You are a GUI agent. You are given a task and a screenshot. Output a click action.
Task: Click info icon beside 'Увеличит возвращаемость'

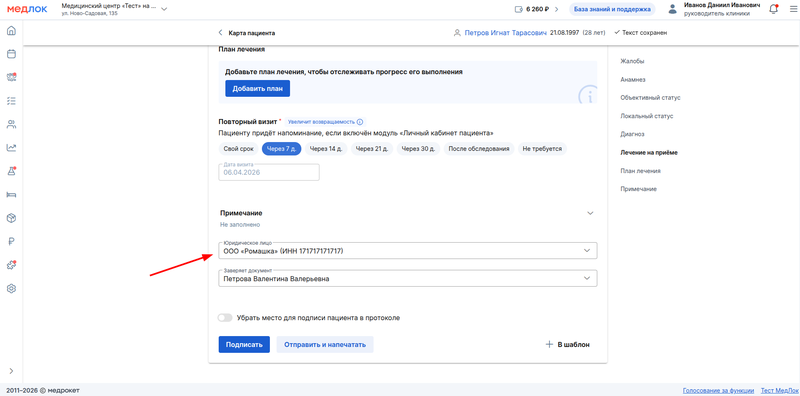[x=360, y=122]
